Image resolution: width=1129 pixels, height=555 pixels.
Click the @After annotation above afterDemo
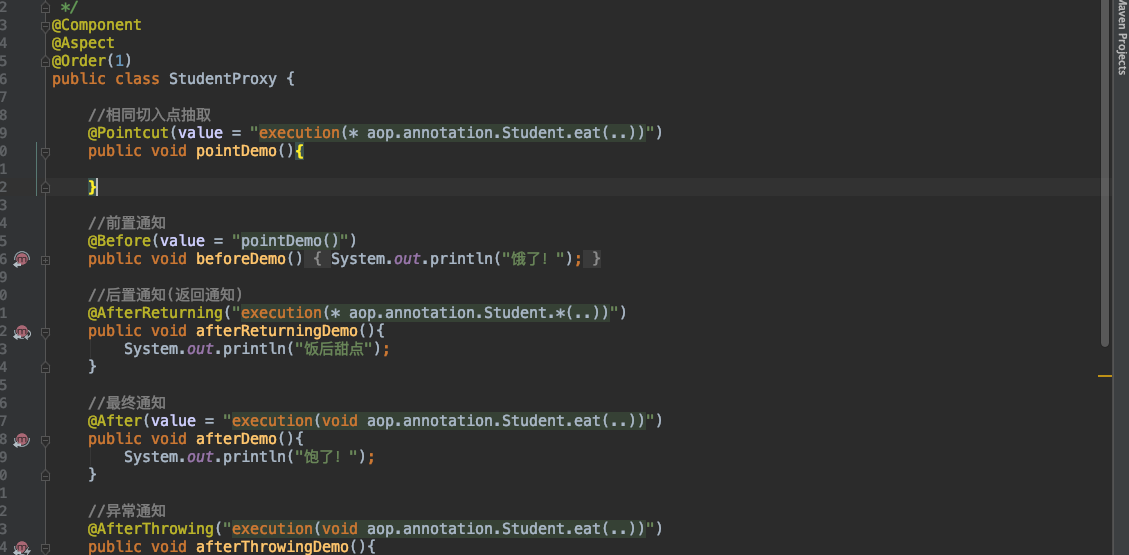pyautogui.click(x=114, y=421)
